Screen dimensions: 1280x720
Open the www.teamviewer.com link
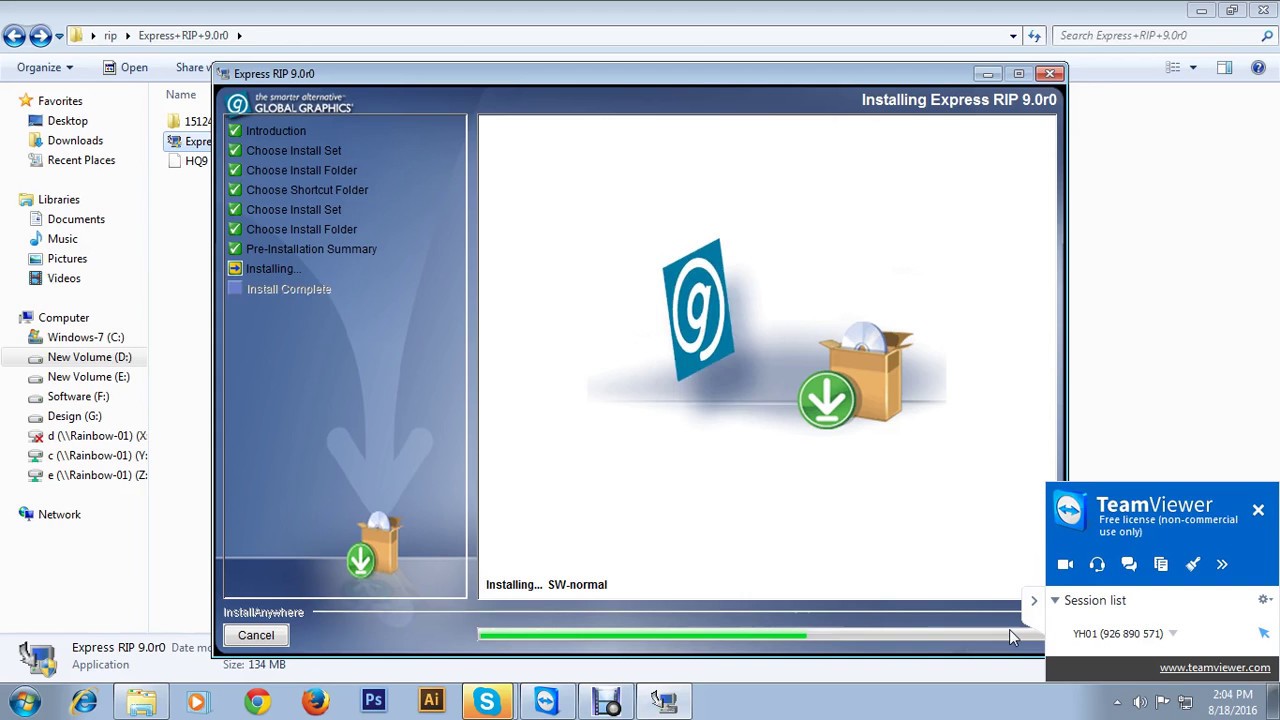coord(1215,668)
